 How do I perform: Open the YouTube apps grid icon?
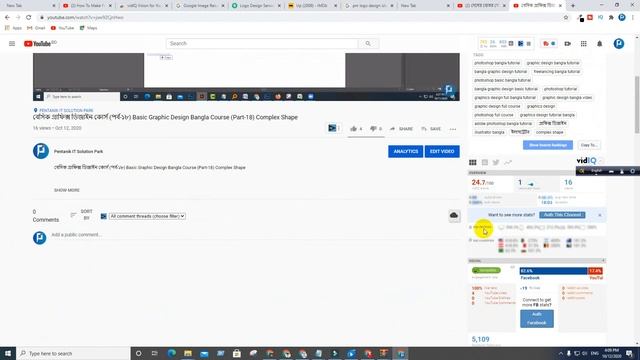(584, 44)
